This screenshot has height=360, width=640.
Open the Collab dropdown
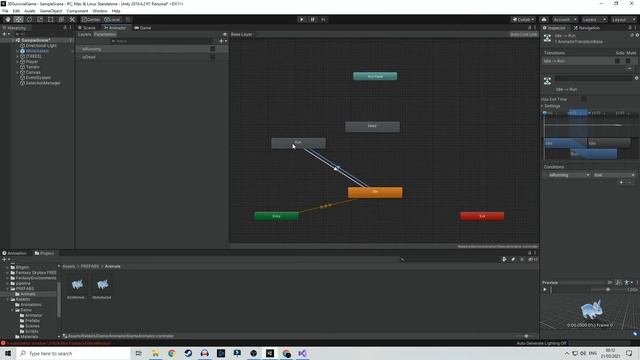(x=523, y=20)
